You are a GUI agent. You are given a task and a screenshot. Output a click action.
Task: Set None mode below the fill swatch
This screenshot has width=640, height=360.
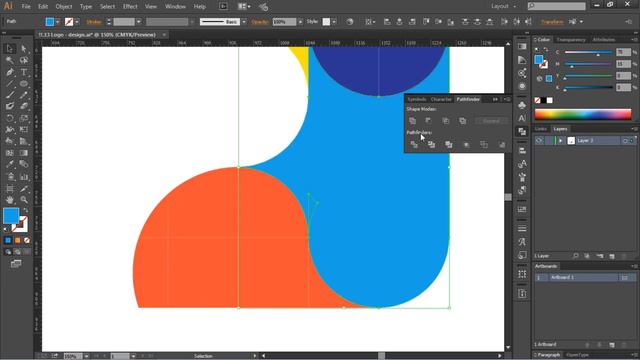tap(27, 240)
